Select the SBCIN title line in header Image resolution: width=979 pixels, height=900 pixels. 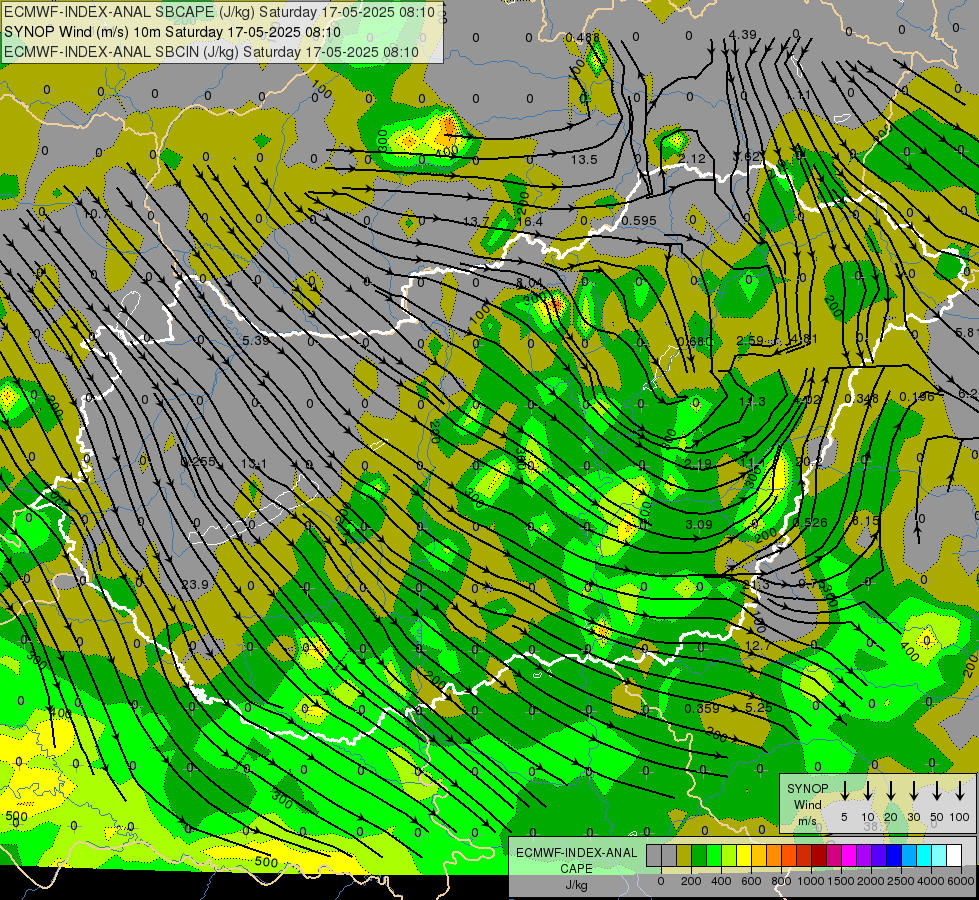[x=211, y=52]
